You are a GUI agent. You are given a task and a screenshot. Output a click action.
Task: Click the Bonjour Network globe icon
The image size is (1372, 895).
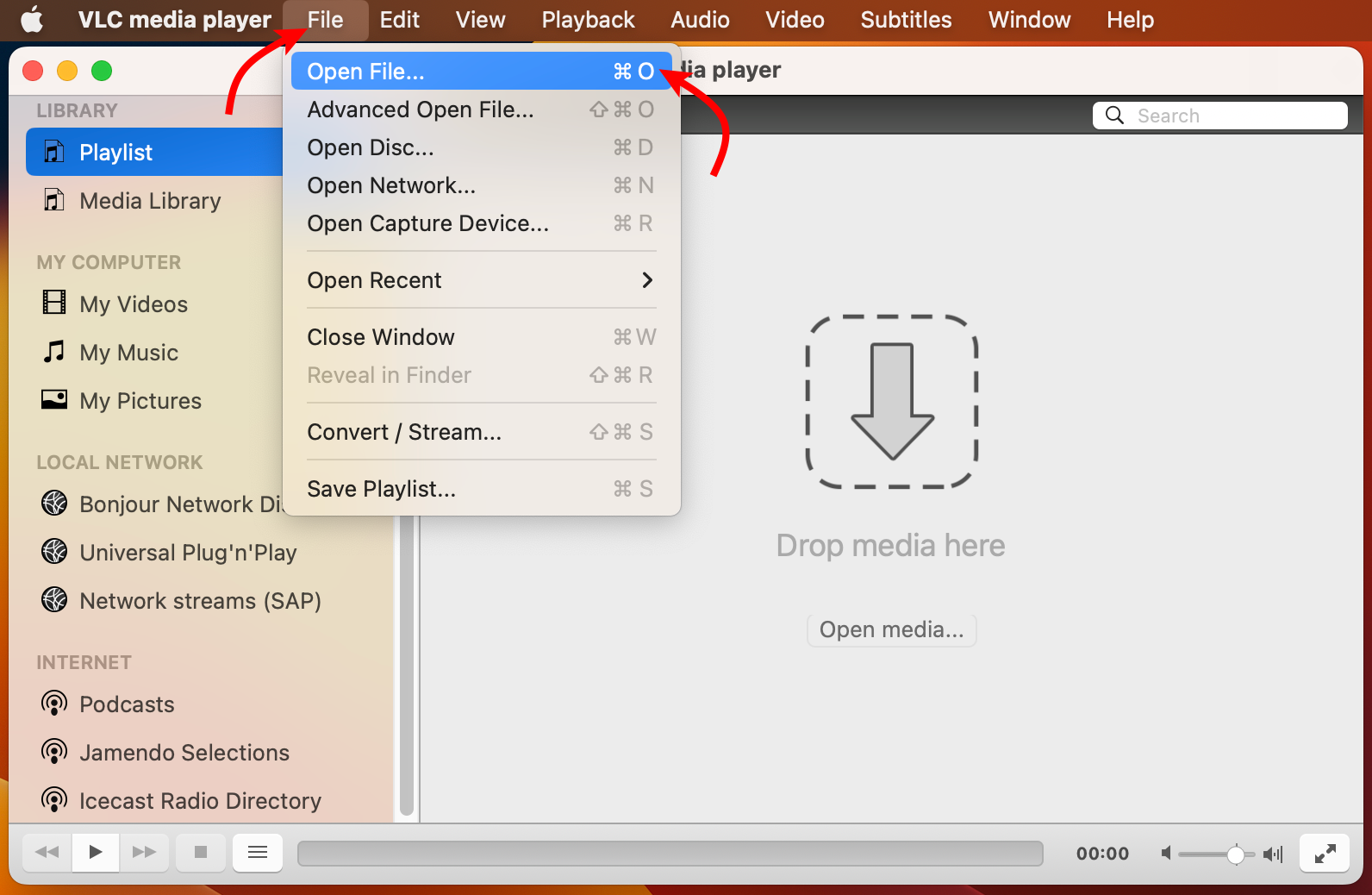point(54,503)
